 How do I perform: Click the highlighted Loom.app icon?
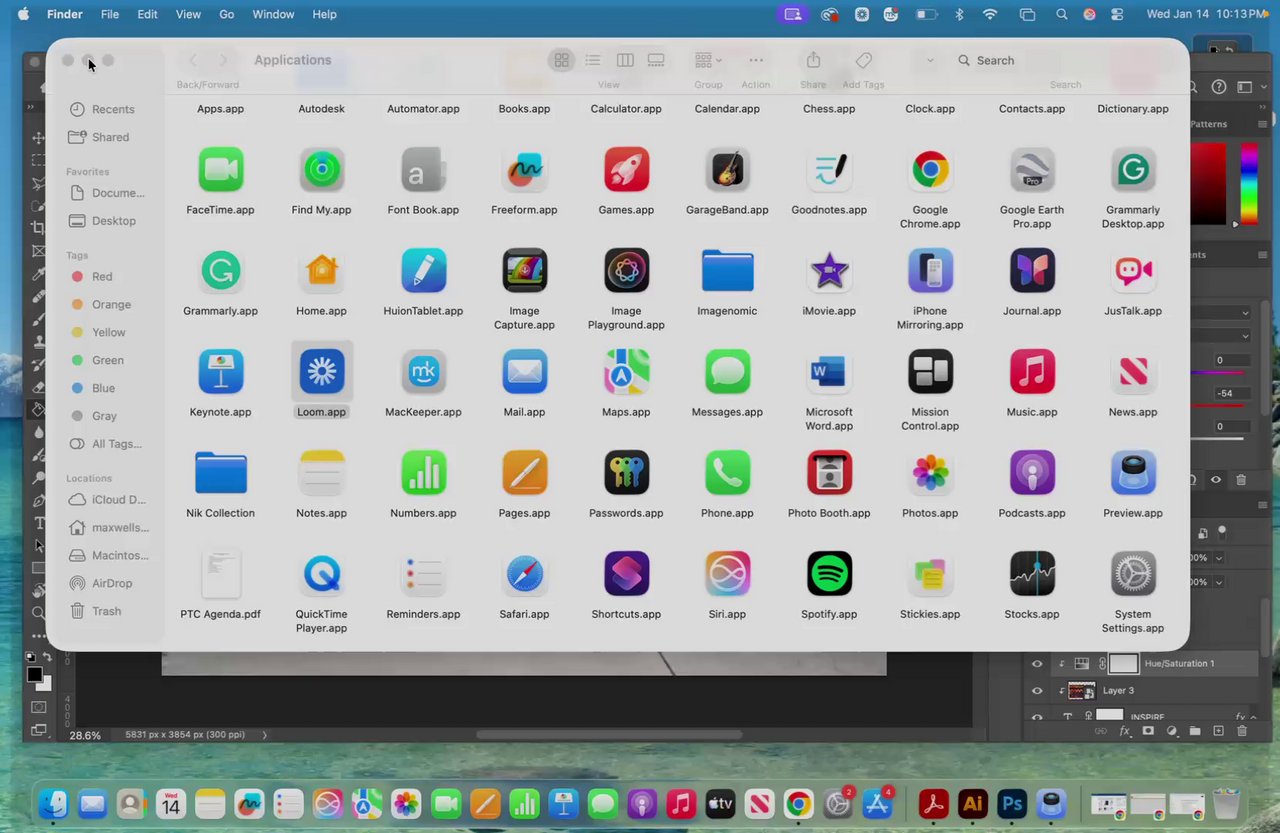[321, 372]
